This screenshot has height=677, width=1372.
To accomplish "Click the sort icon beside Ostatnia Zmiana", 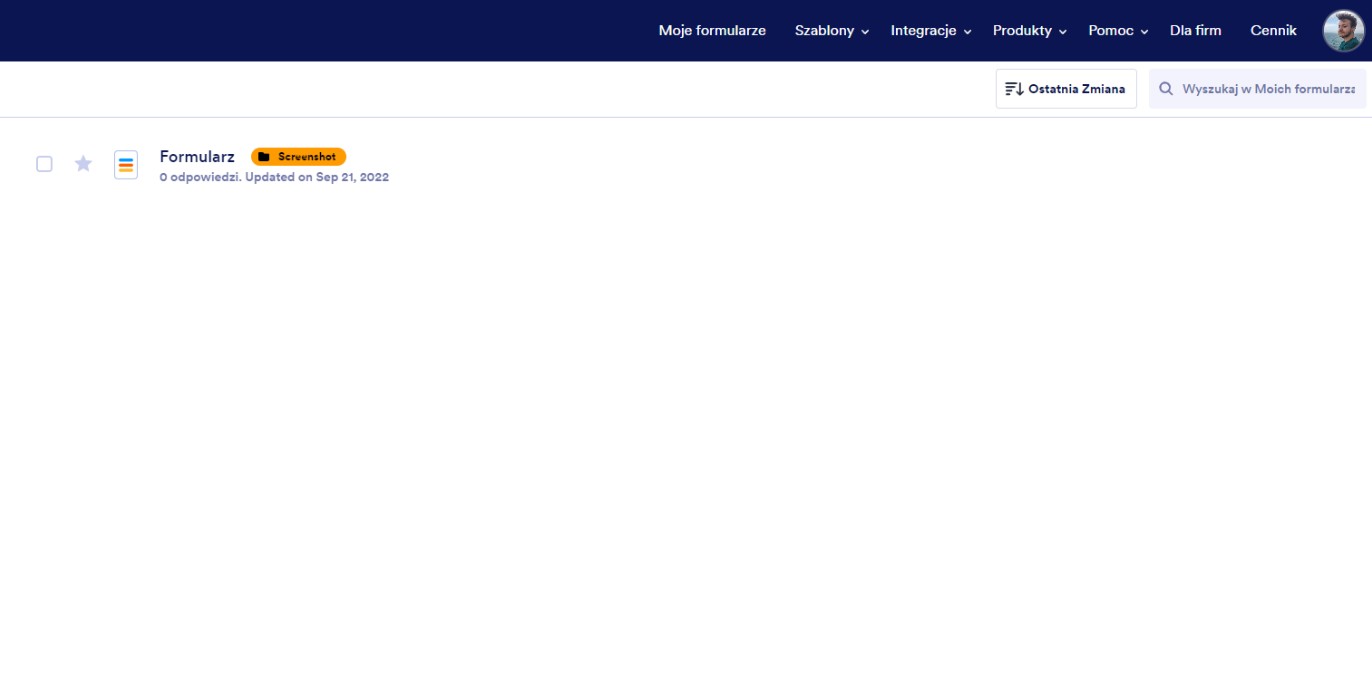I will (x=1014, y=89).
